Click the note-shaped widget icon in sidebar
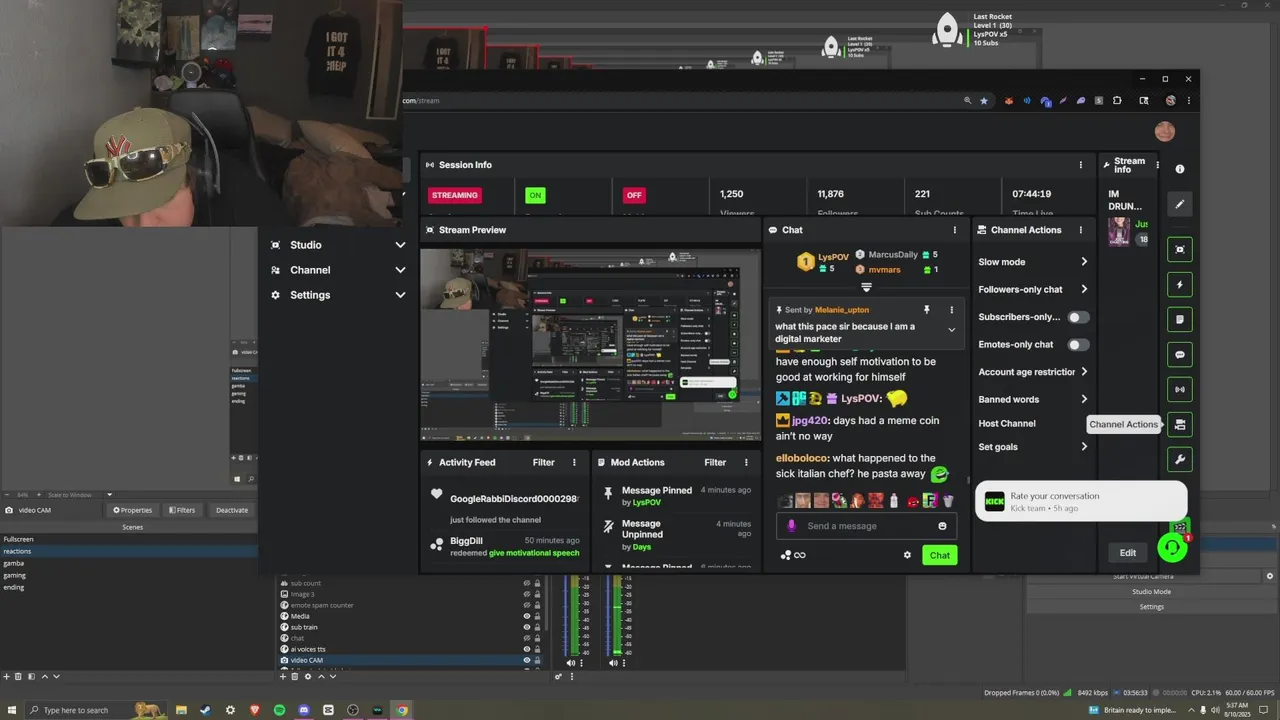 (1180, 320)
